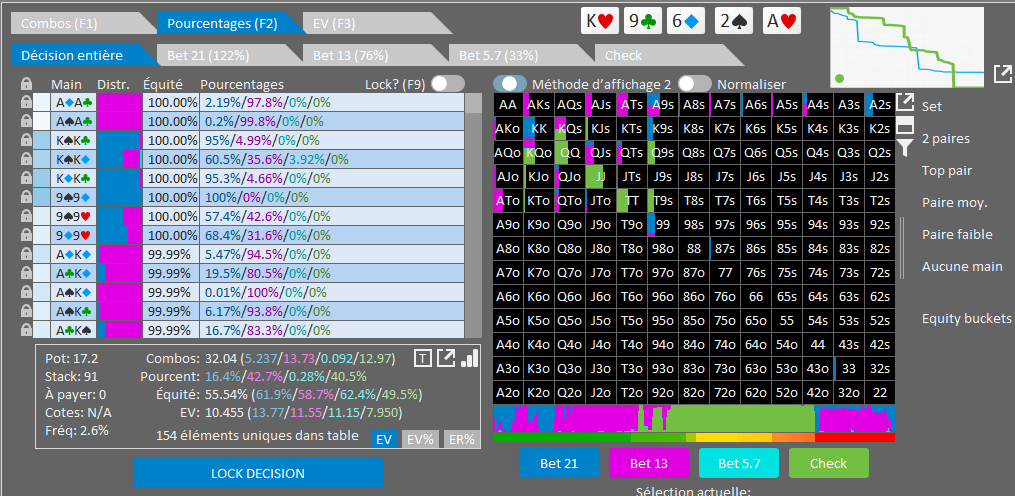Enable the Normaliser toggle
This screenshot has height=496, width=1015.
point(694,85)
